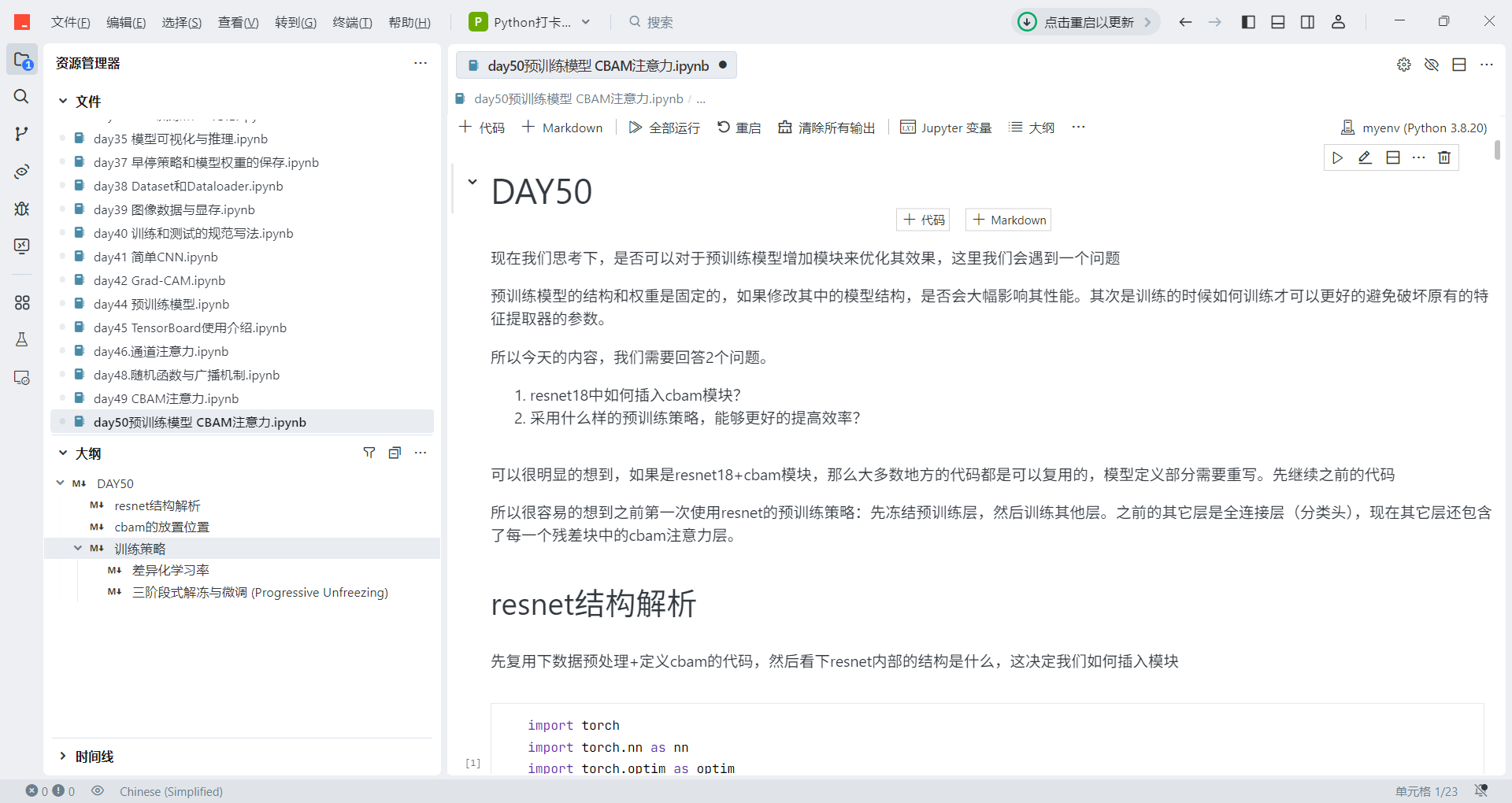Run the DAY50 markdown cell with the play icon
This screenshot has width=1512, height=803.
(1337, 157)
